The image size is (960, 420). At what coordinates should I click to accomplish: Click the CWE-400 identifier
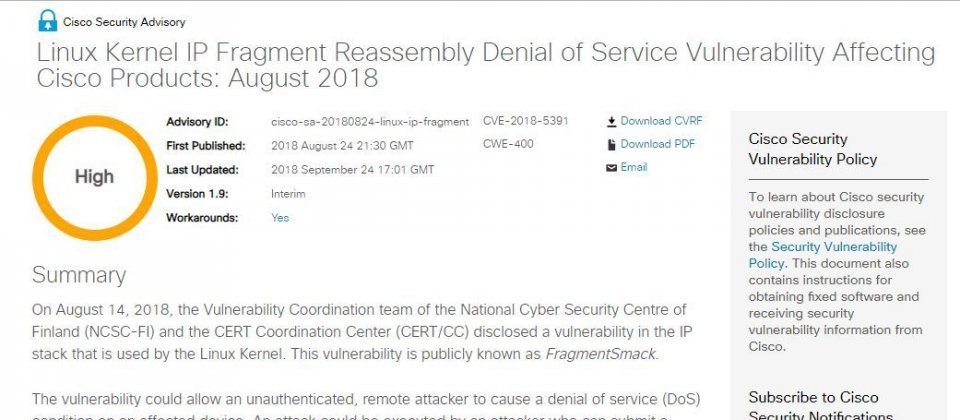(x=508, y=144)
